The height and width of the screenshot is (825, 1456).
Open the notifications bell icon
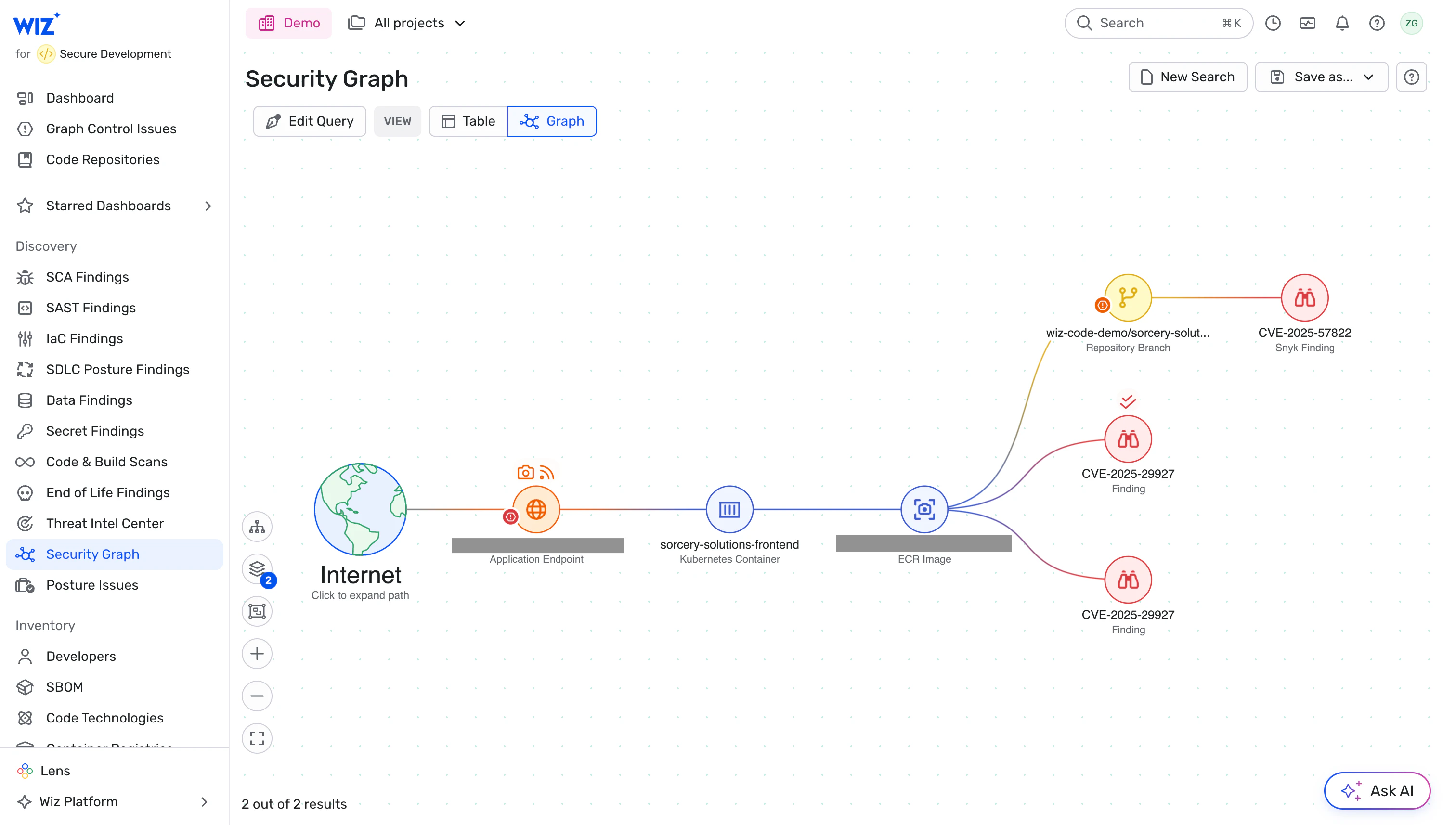pyautogui.click(x=1341, y=23)
